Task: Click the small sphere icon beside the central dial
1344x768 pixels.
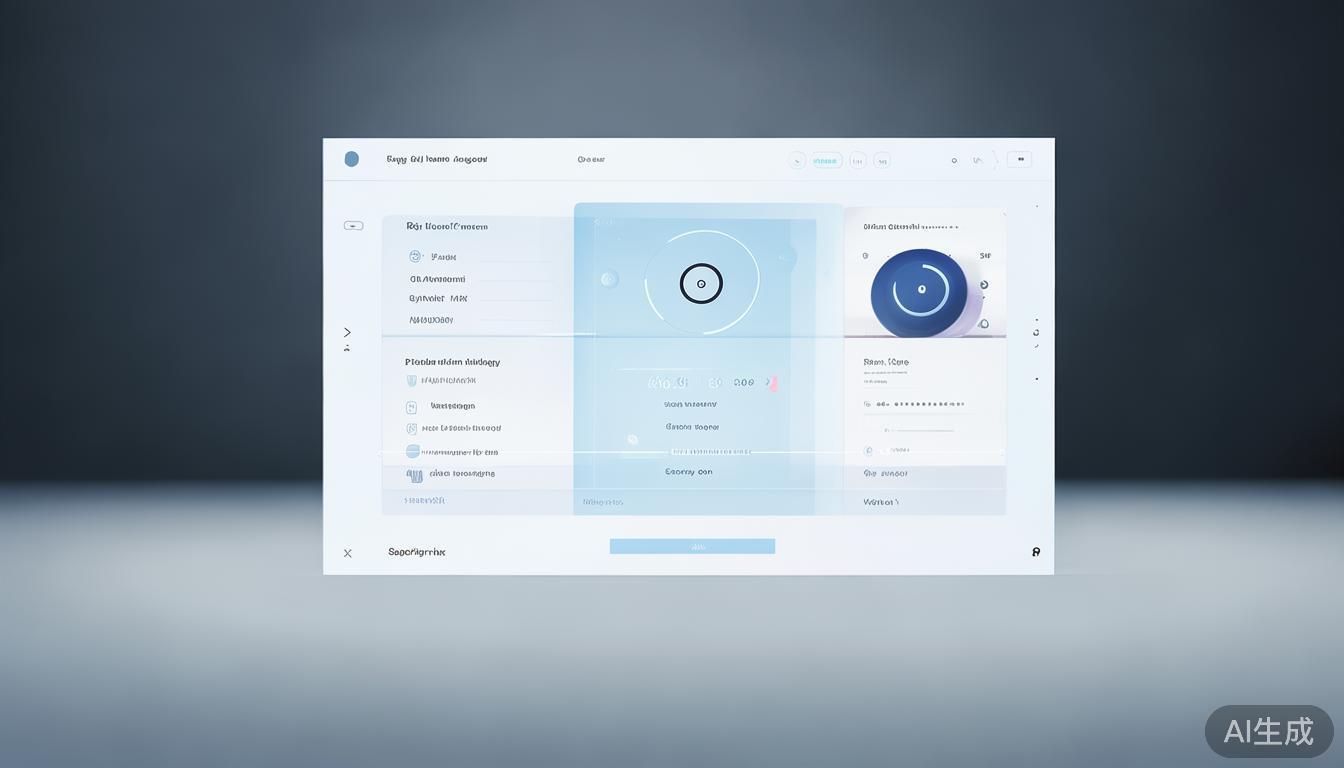Action: click(x=608, y=279)
